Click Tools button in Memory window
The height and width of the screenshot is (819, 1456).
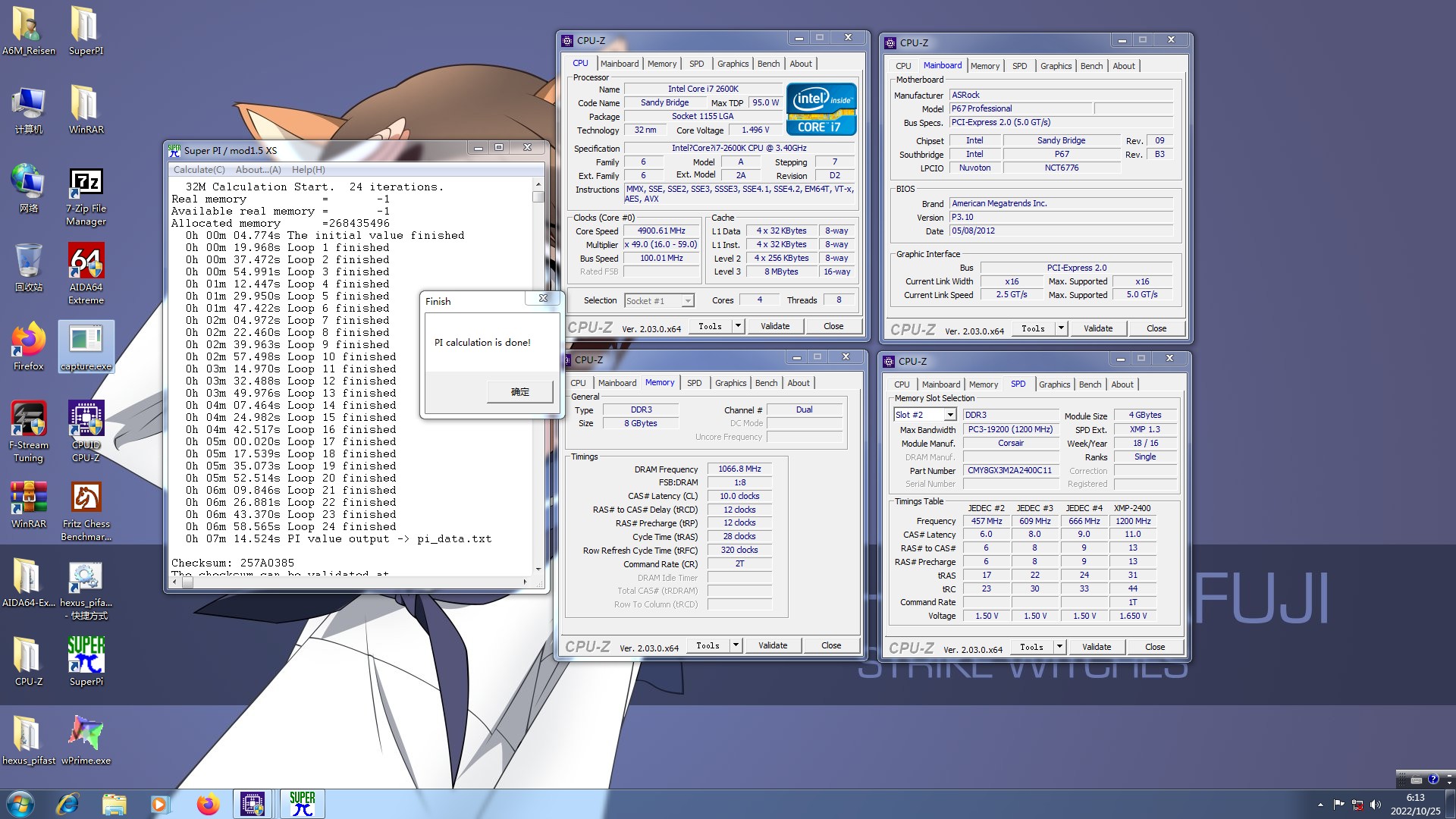point(708,645)
